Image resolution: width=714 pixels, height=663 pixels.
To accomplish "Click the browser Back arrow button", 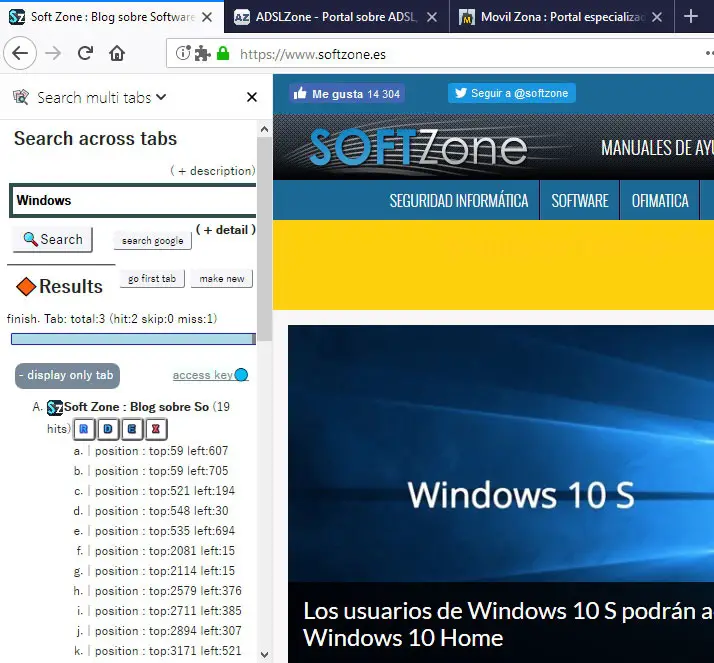I will click(20, 53).
